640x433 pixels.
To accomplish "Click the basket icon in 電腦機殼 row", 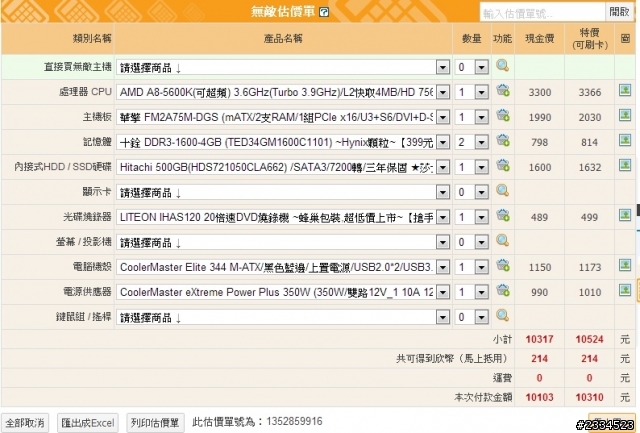I will [x=503, y=265].
